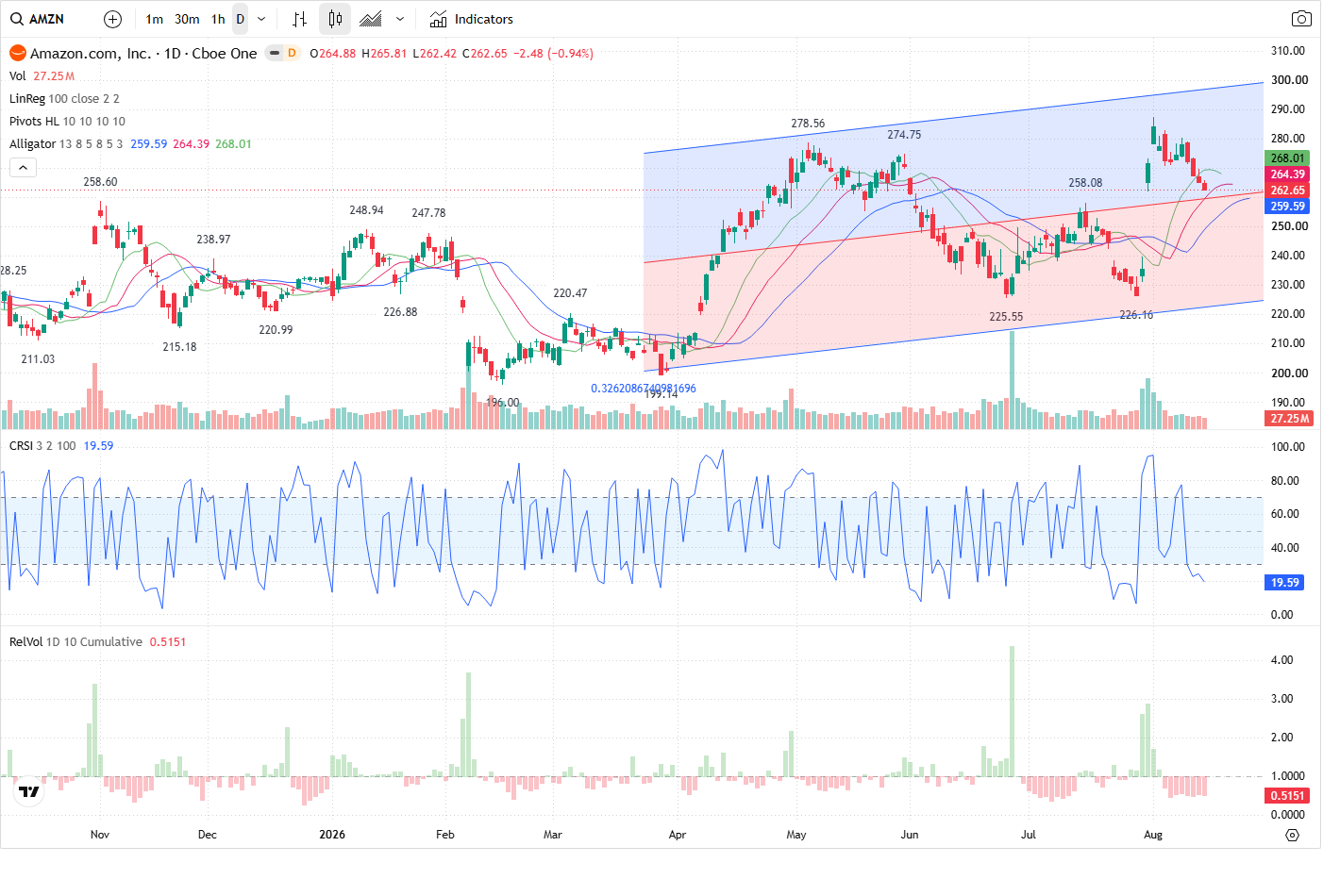Image resolution: width=1340 pixels, height=896 pixels.
Task: Click the 220.99 pivot low label
Action: tap(276, 330)
